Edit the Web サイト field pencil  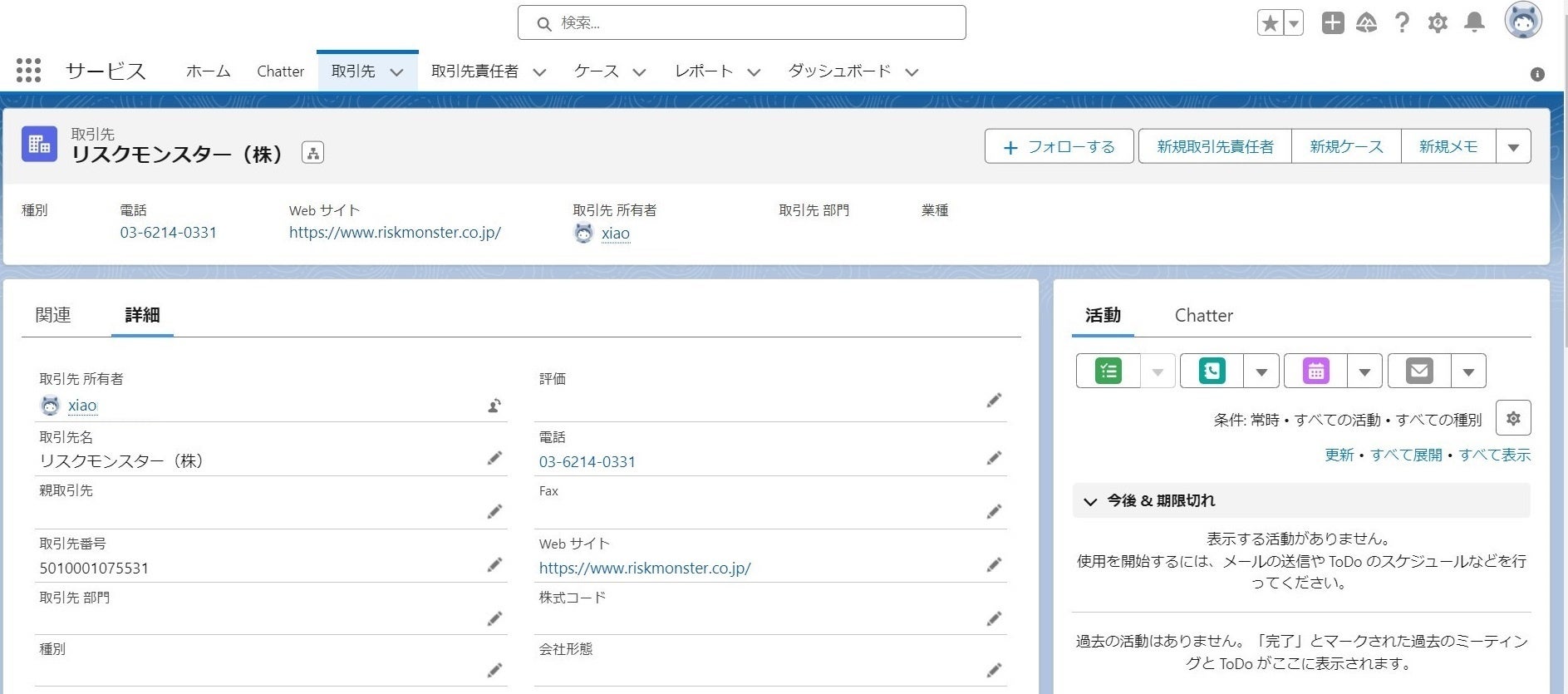coord(994,565)
